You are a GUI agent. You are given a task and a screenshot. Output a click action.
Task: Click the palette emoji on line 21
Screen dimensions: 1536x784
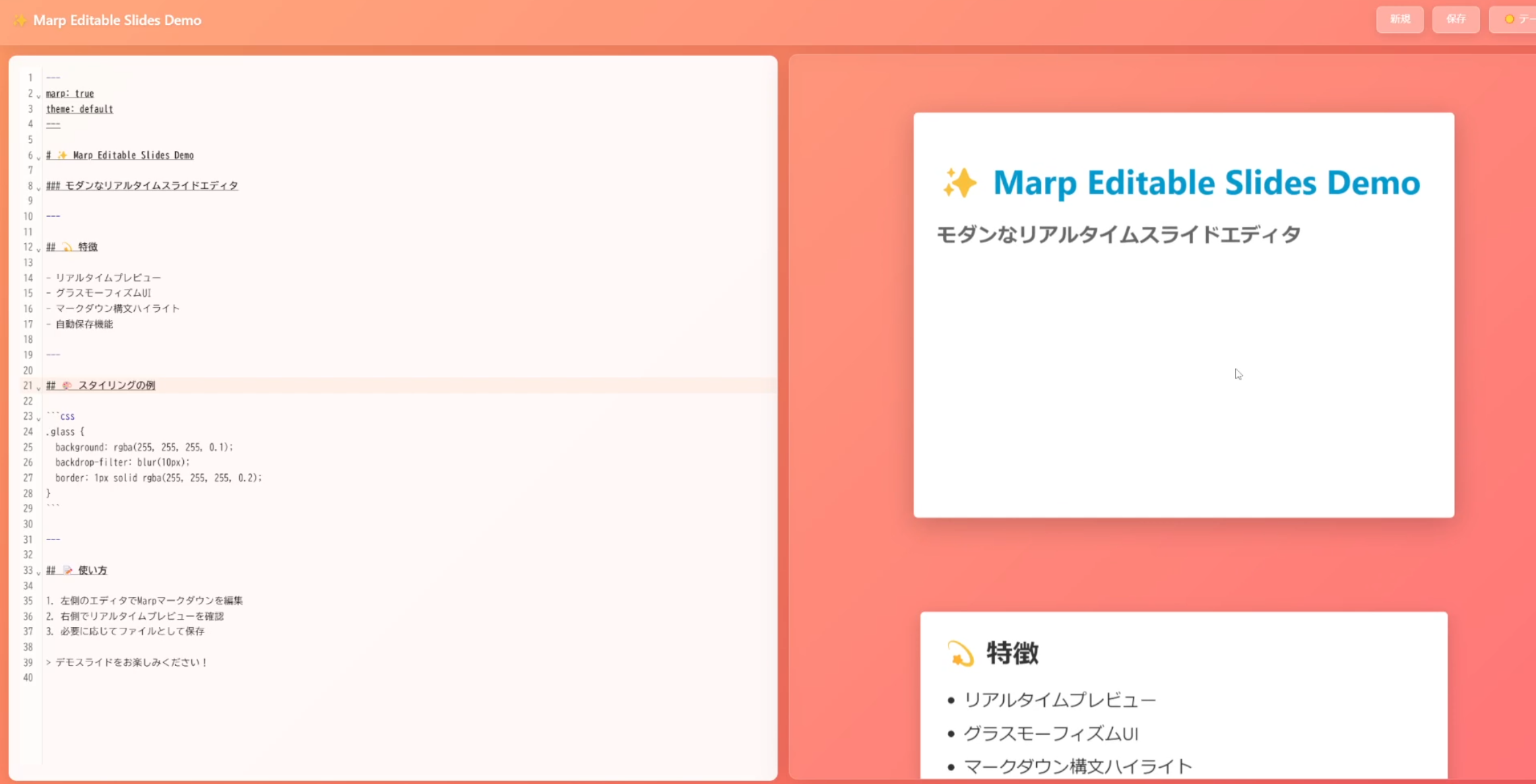pos(67,386)
